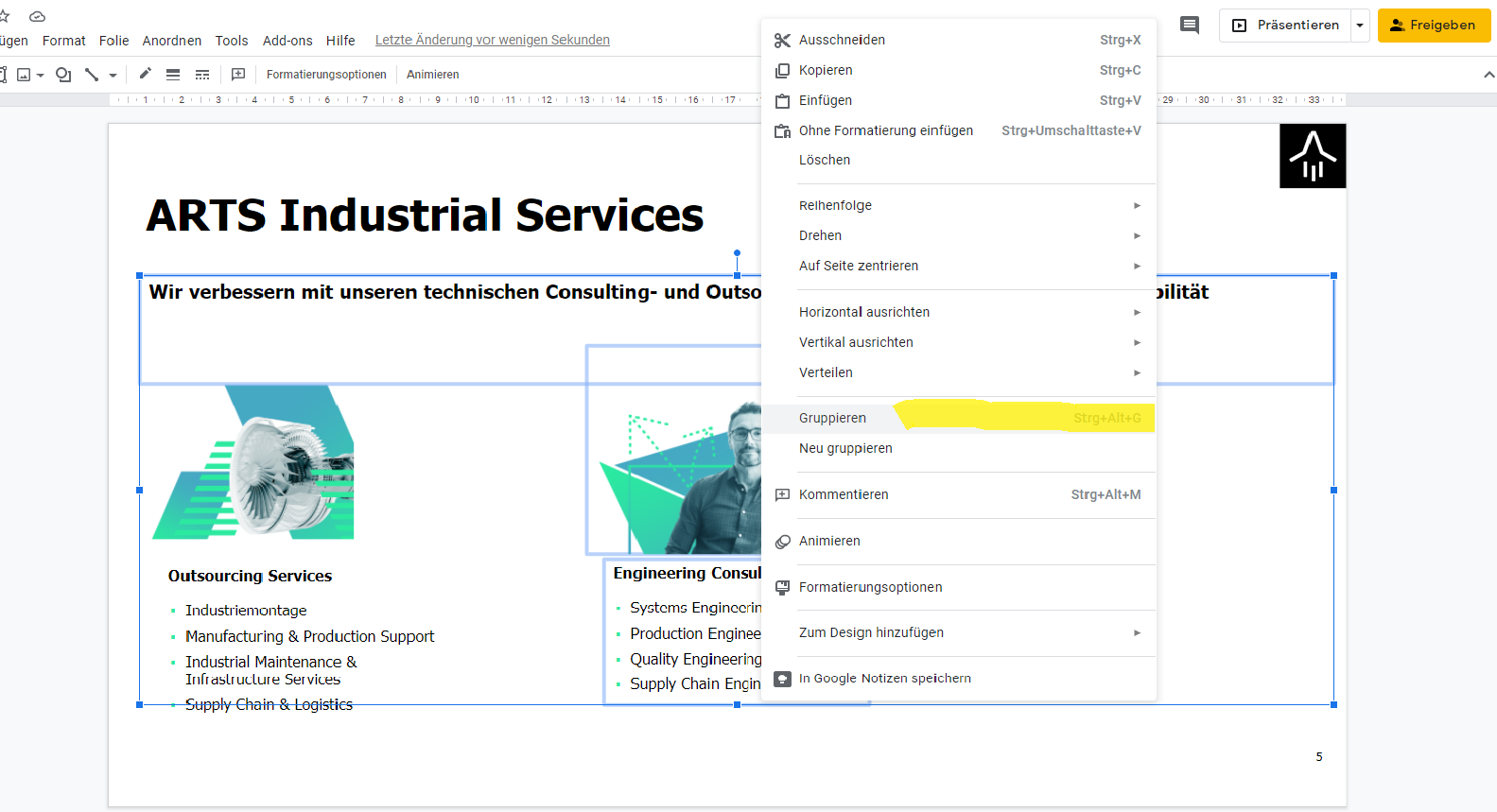
Task: Open the Präsentieren dropdown arrow
Action: pos(1360,26)
